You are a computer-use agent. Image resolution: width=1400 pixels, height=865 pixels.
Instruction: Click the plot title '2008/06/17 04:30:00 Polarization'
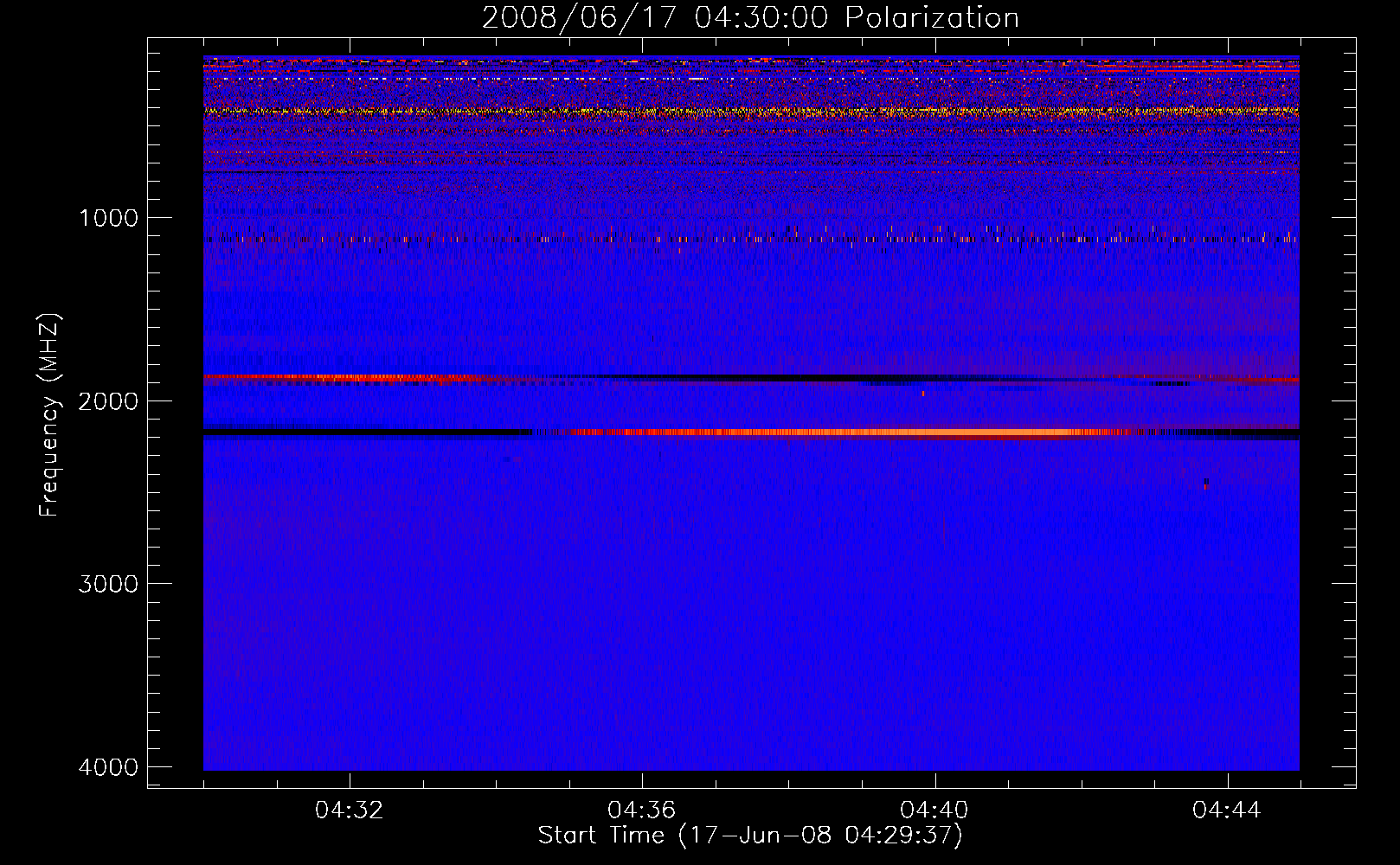tap(750, 17)
